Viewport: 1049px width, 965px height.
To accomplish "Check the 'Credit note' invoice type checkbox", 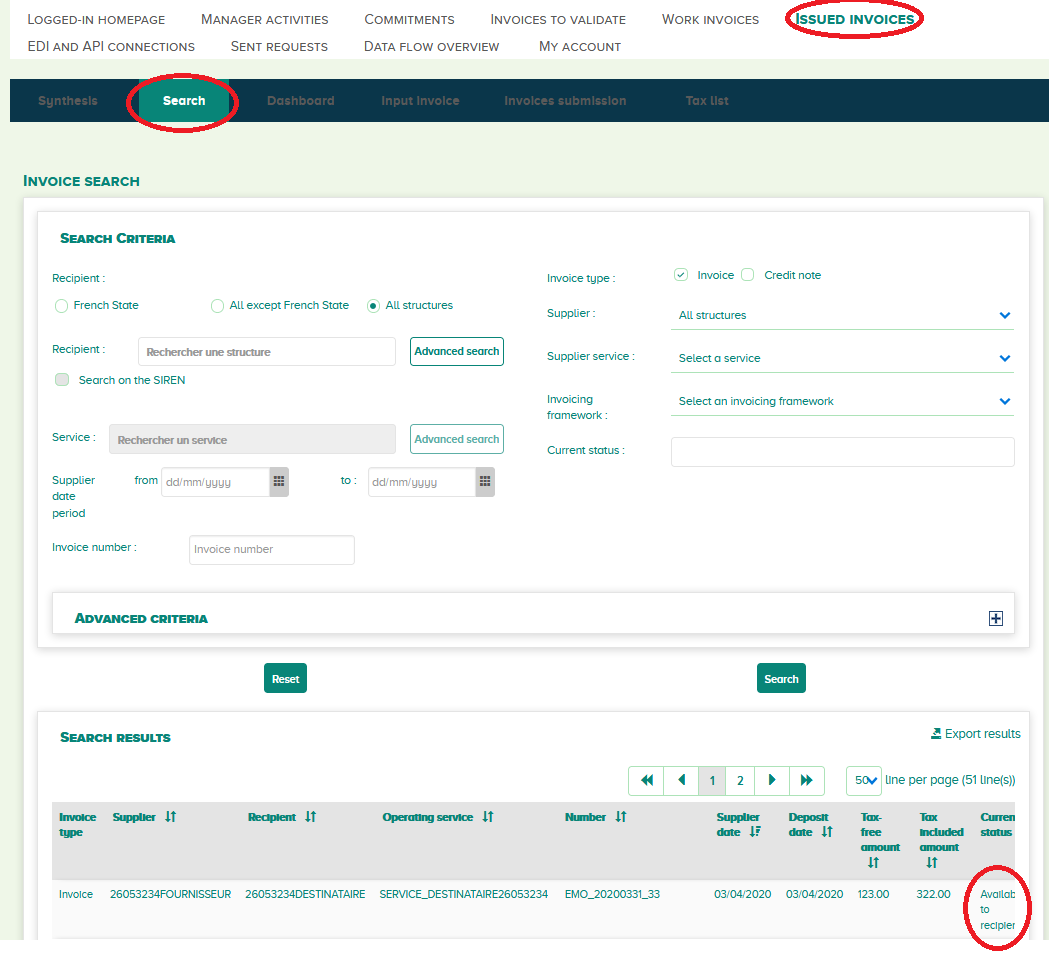I will click(x=747, y=274).
